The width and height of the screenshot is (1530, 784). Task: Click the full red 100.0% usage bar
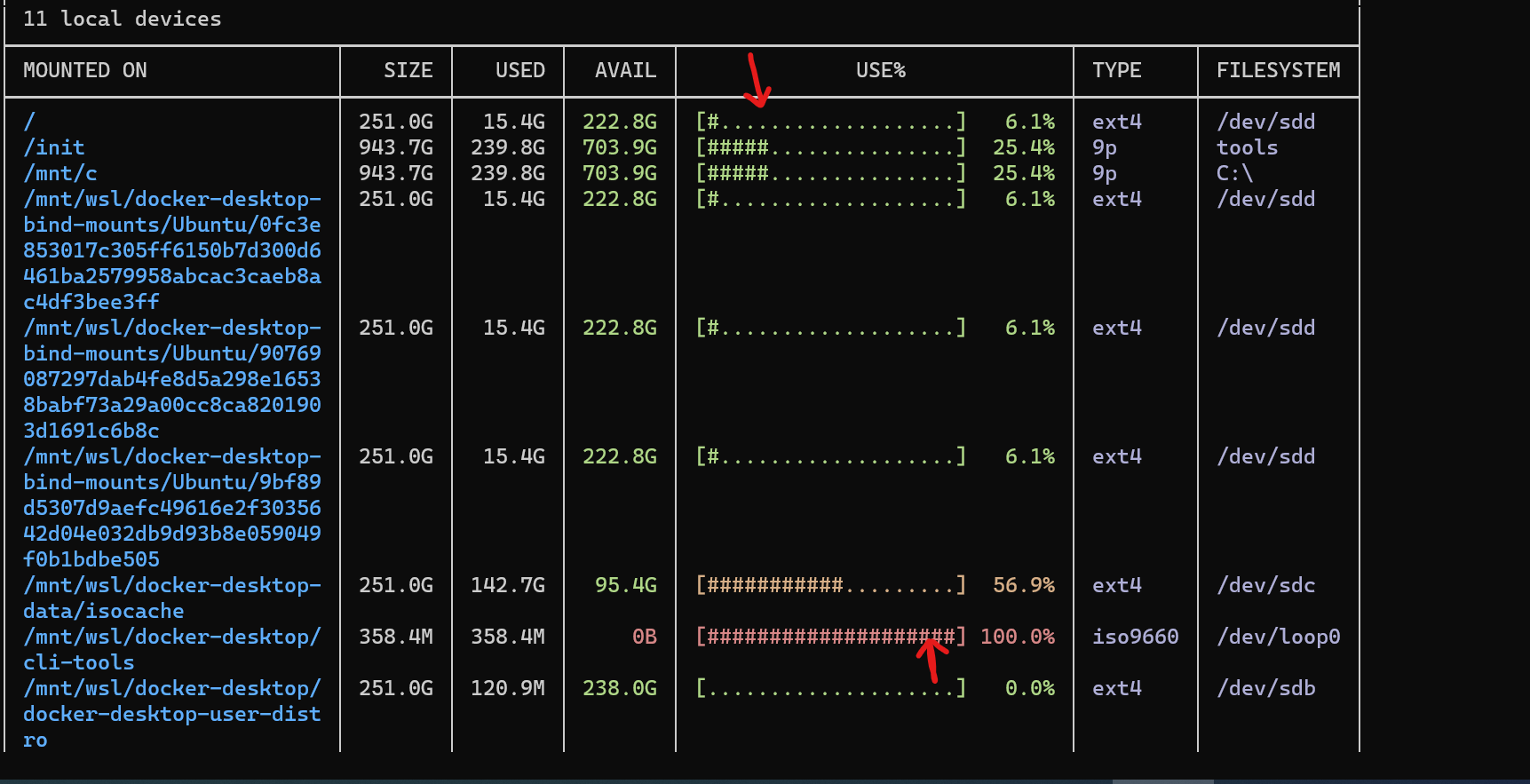point(830,637)
